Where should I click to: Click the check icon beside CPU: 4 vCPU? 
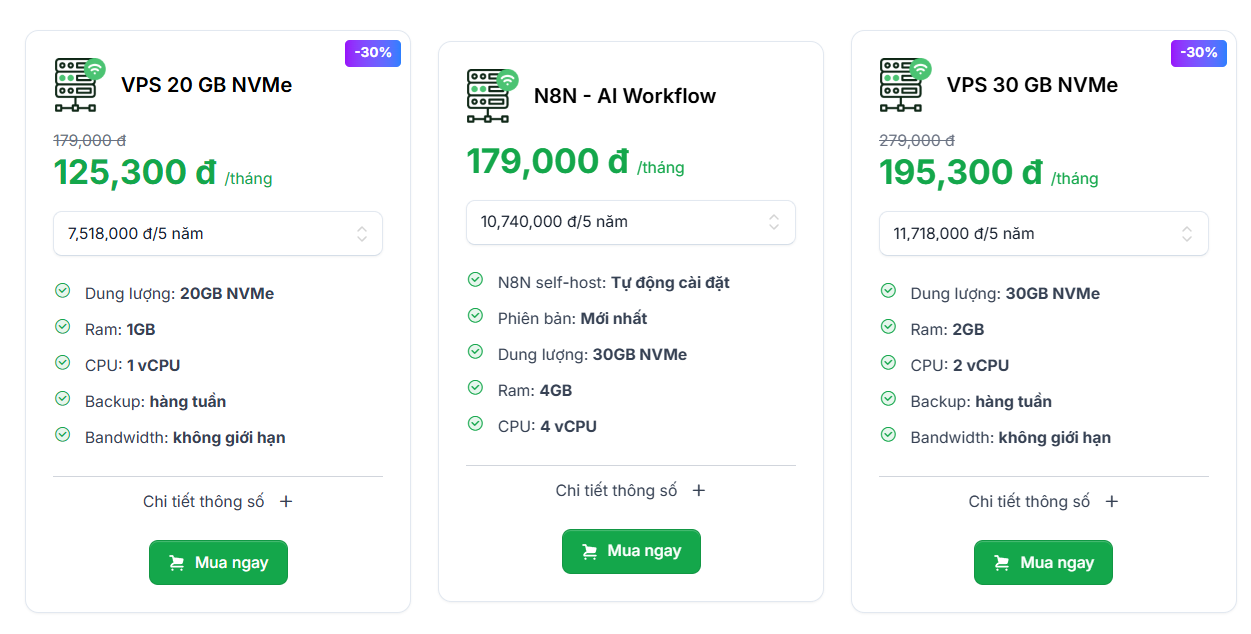(x=475, y=424)
